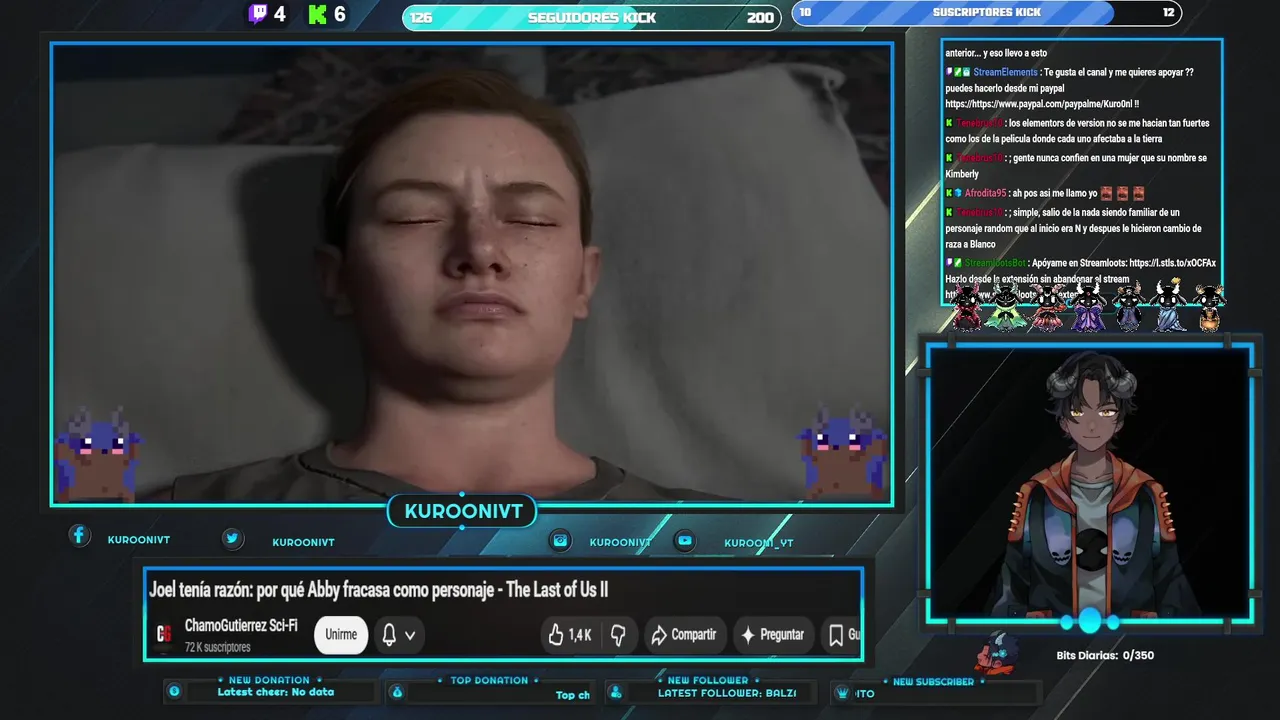Click the small mascot beside Bits Diarias
The width and height of the screenshot is (1280, 720).
click(x=998, y=653)
